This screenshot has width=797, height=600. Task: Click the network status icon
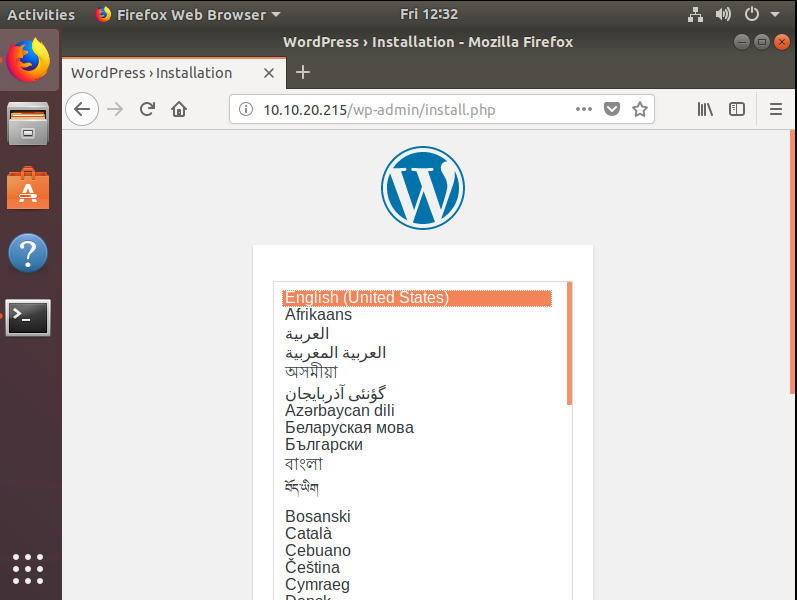695,15
